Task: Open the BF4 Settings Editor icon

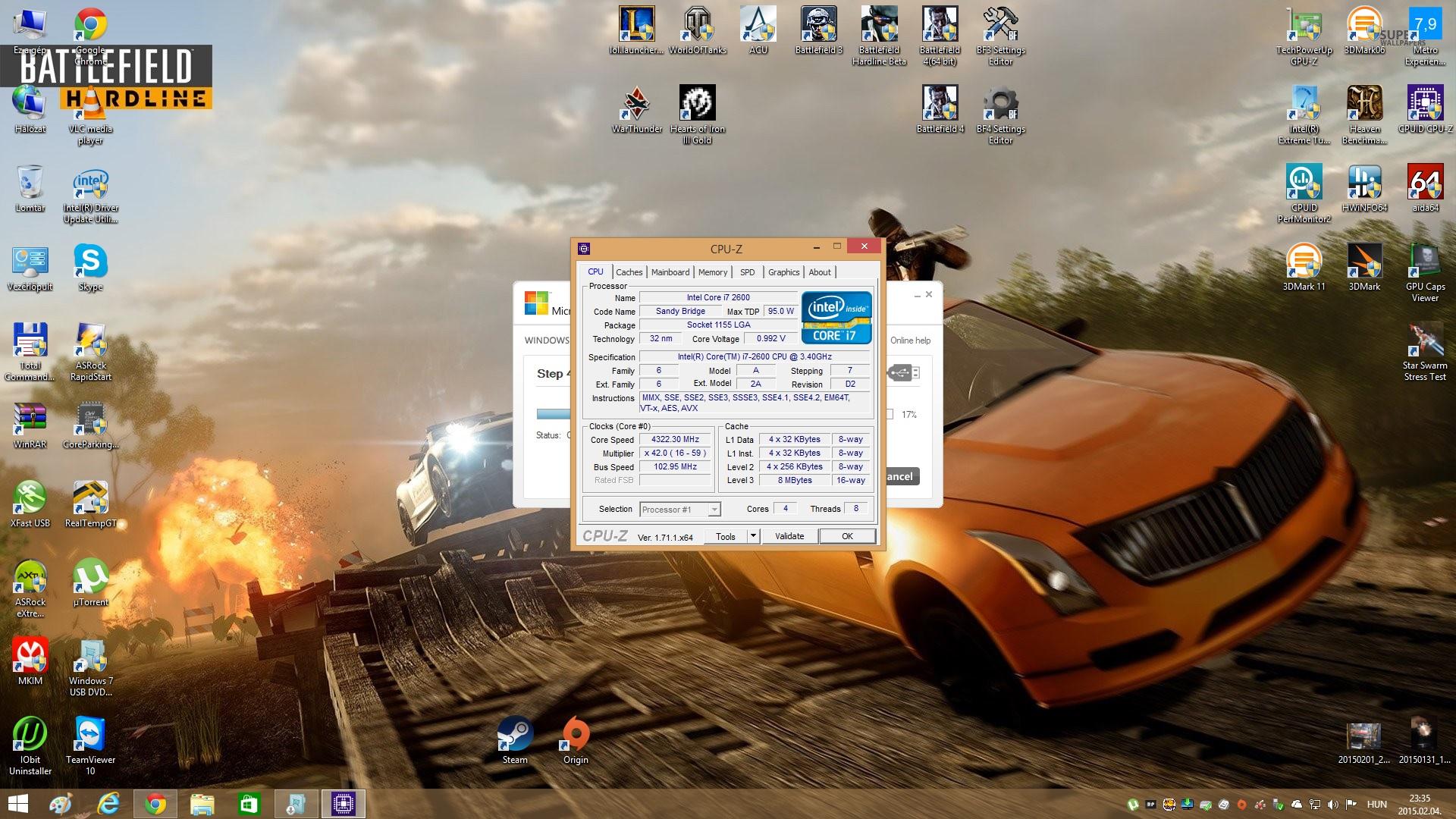Action: (x=1001, y=115)
